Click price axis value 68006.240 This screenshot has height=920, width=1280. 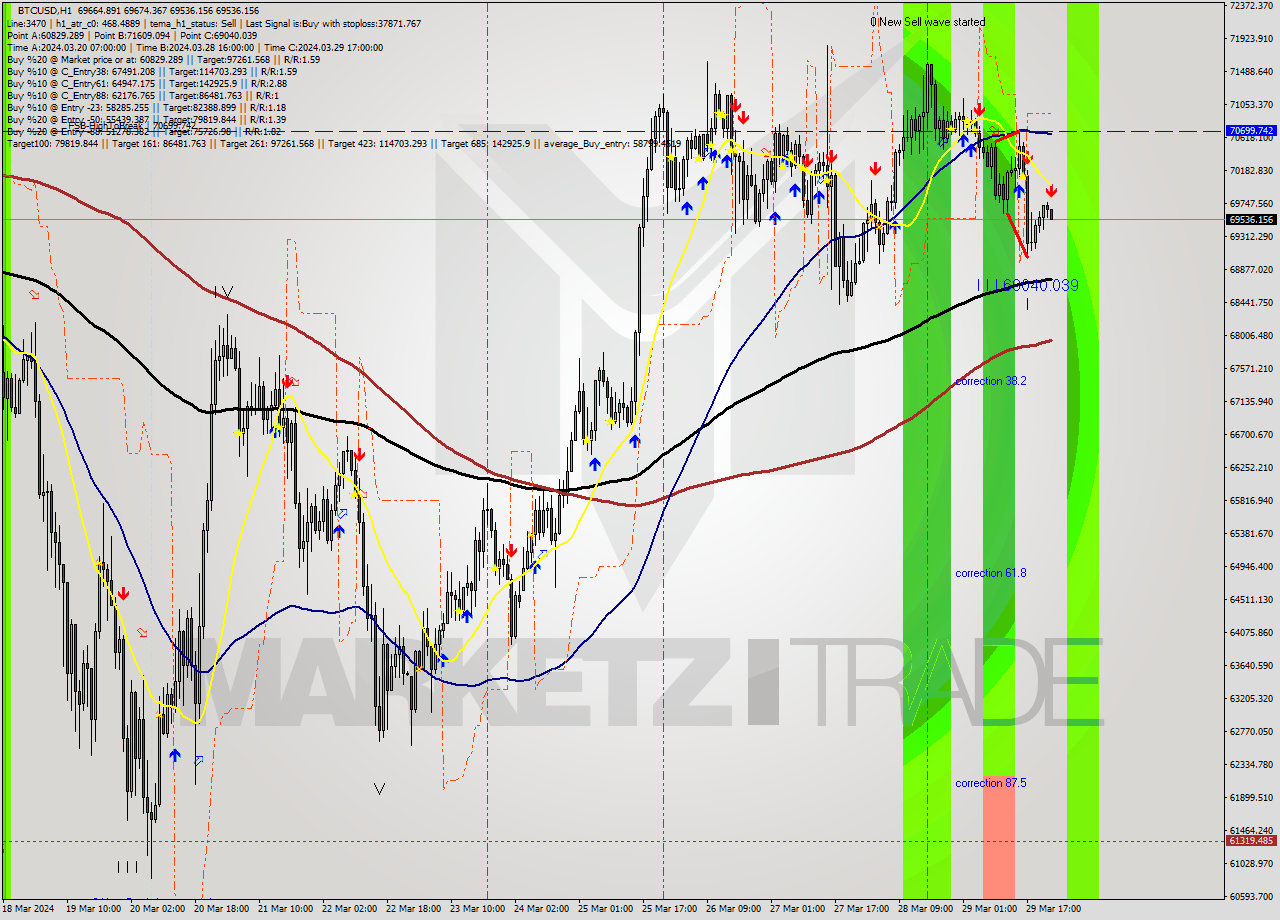click(1251, 336)
